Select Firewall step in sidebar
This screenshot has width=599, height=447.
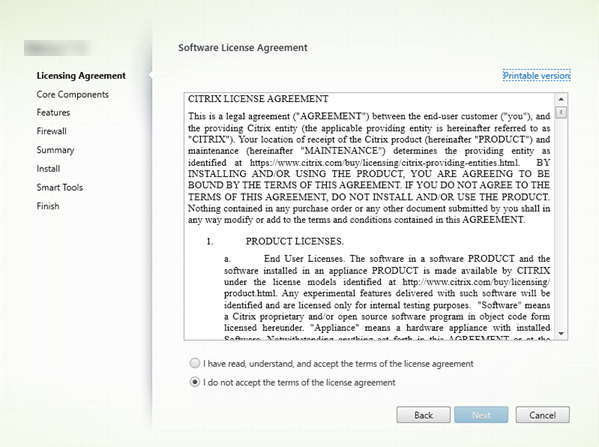pos(52,131)
